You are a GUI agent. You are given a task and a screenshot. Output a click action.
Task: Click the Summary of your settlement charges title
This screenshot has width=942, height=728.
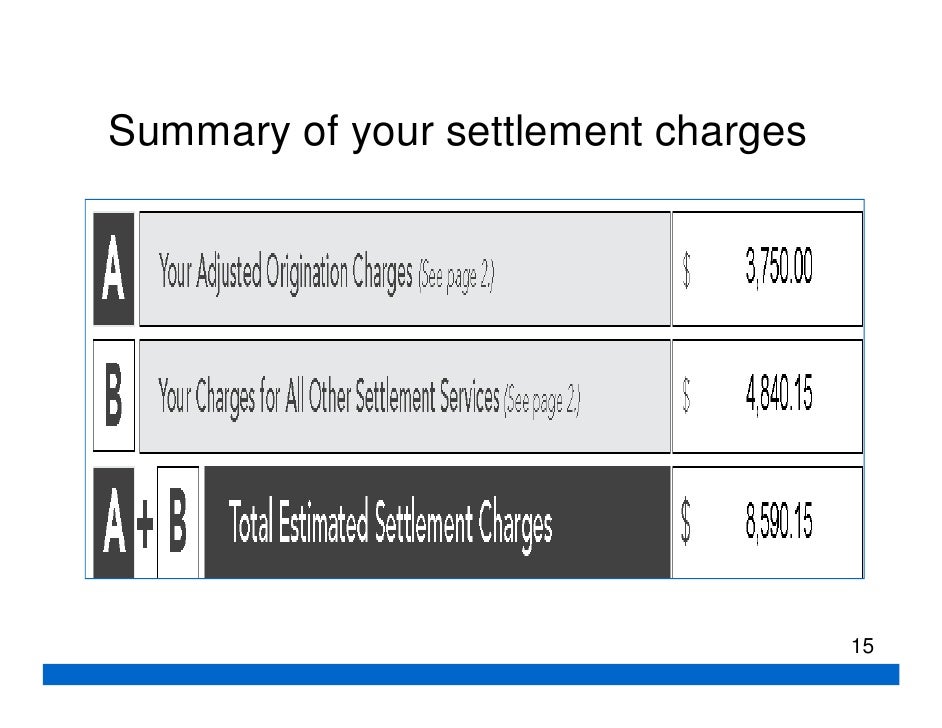click(x=457, y=133)
